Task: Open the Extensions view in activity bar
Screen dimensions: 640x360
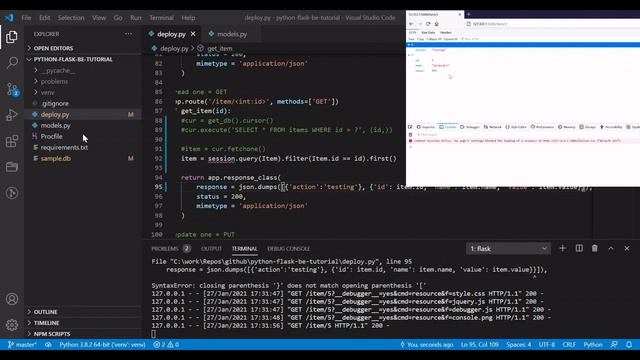Action: (12, 141)
